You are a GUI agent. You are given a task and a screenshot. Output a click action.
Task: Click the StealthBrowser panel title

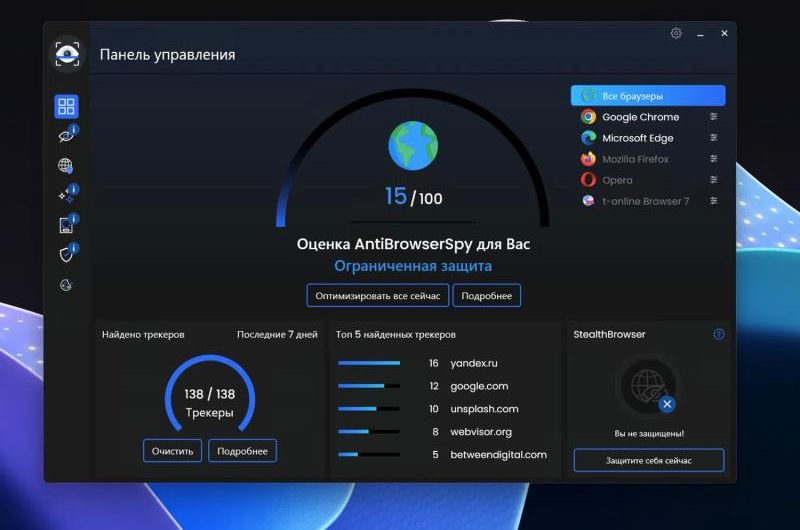point(609,335)
